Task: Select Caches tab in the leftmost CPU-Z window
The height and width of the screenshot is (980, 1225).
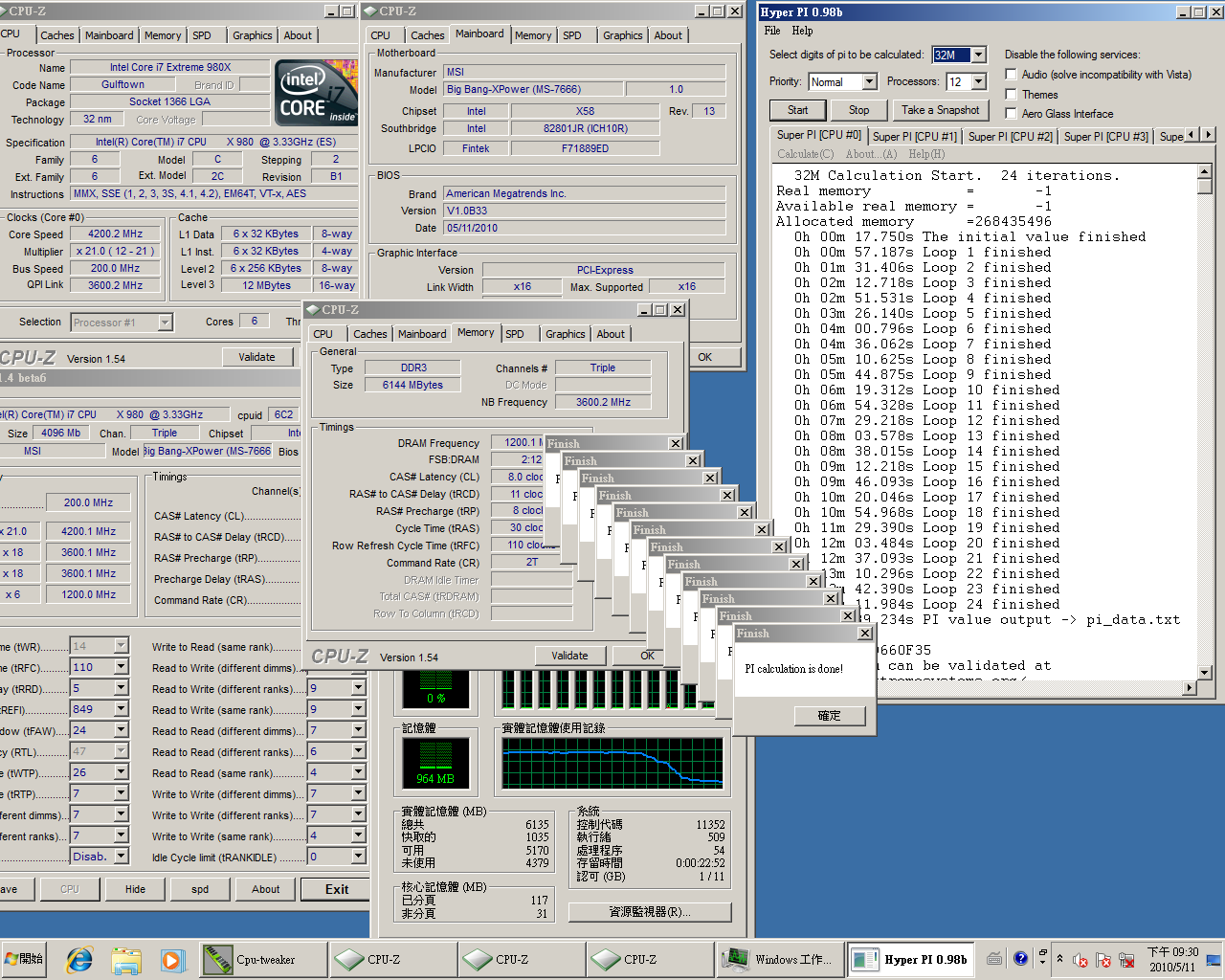Action: 56,35
